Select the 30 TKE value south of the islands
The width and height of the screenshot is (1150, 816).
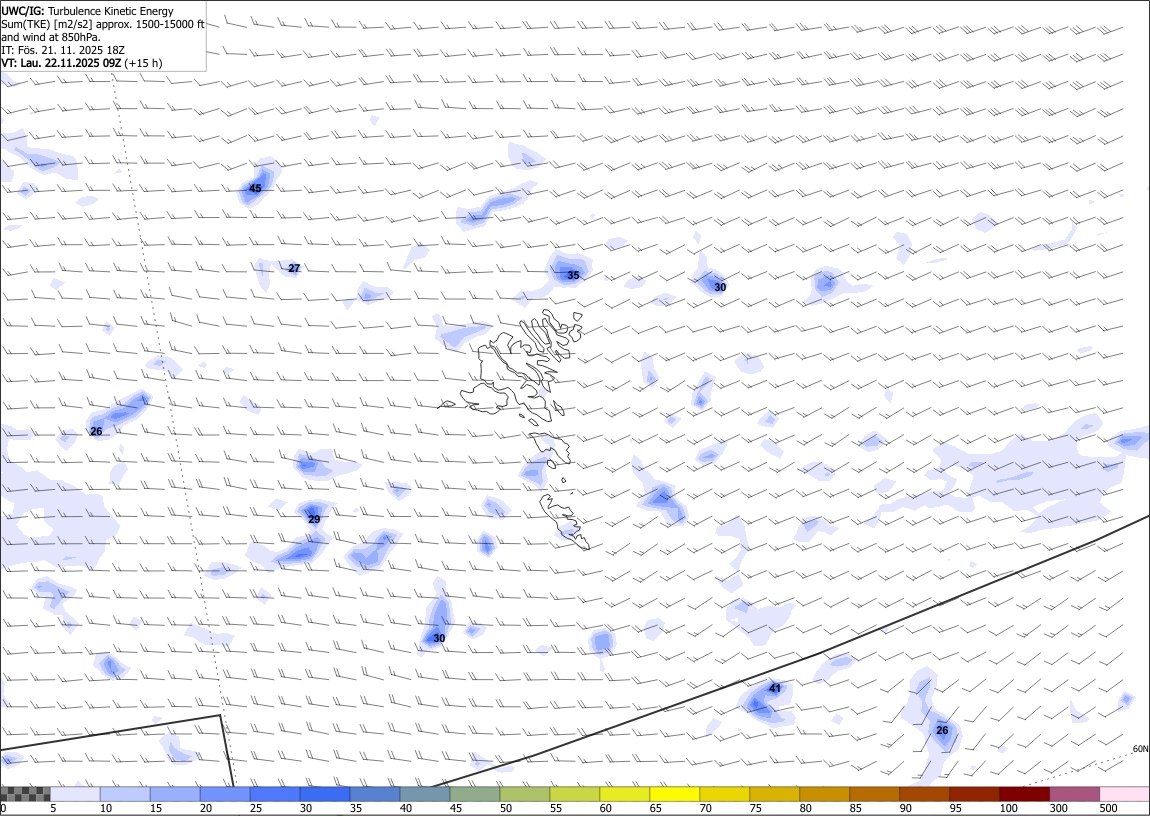[439, 639]
